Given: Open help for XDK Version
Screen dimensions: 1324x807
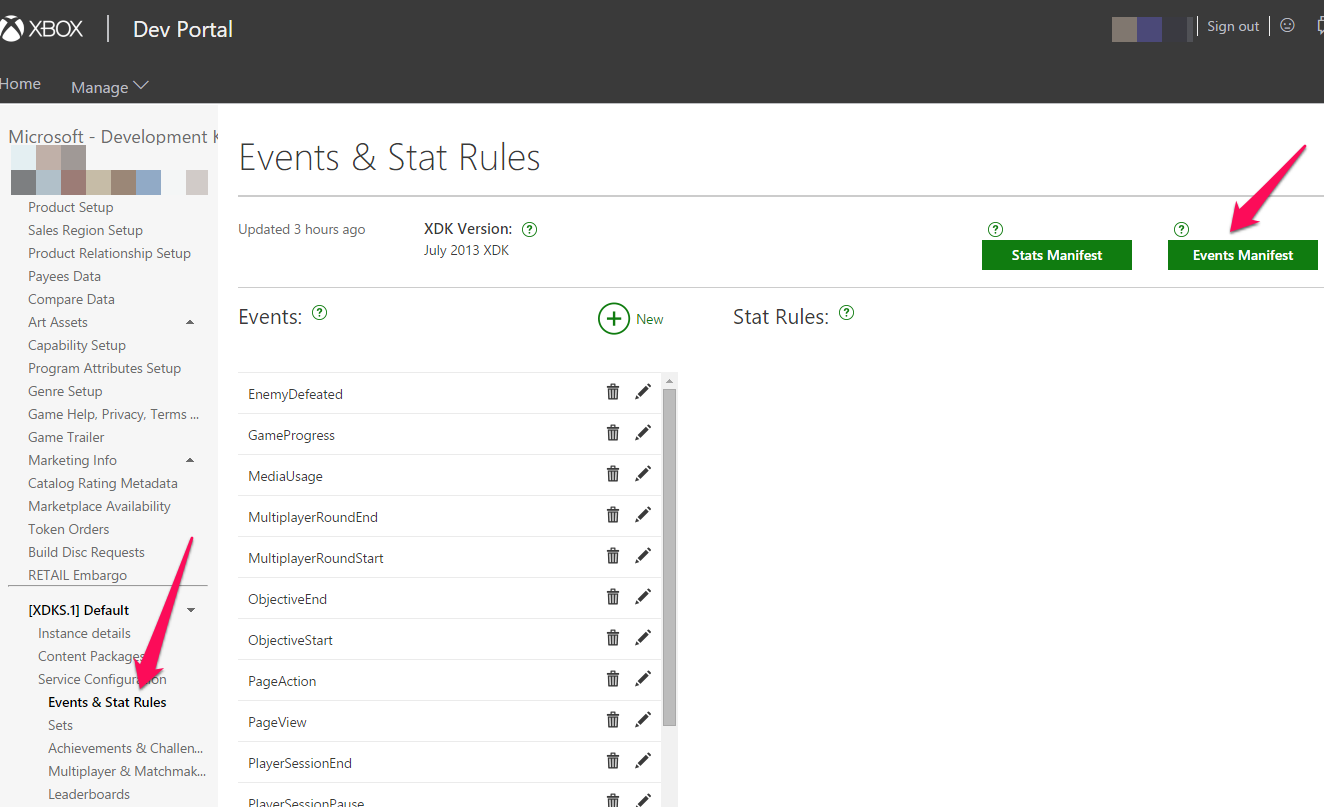Looking at the screenshot, I should 530,229.
